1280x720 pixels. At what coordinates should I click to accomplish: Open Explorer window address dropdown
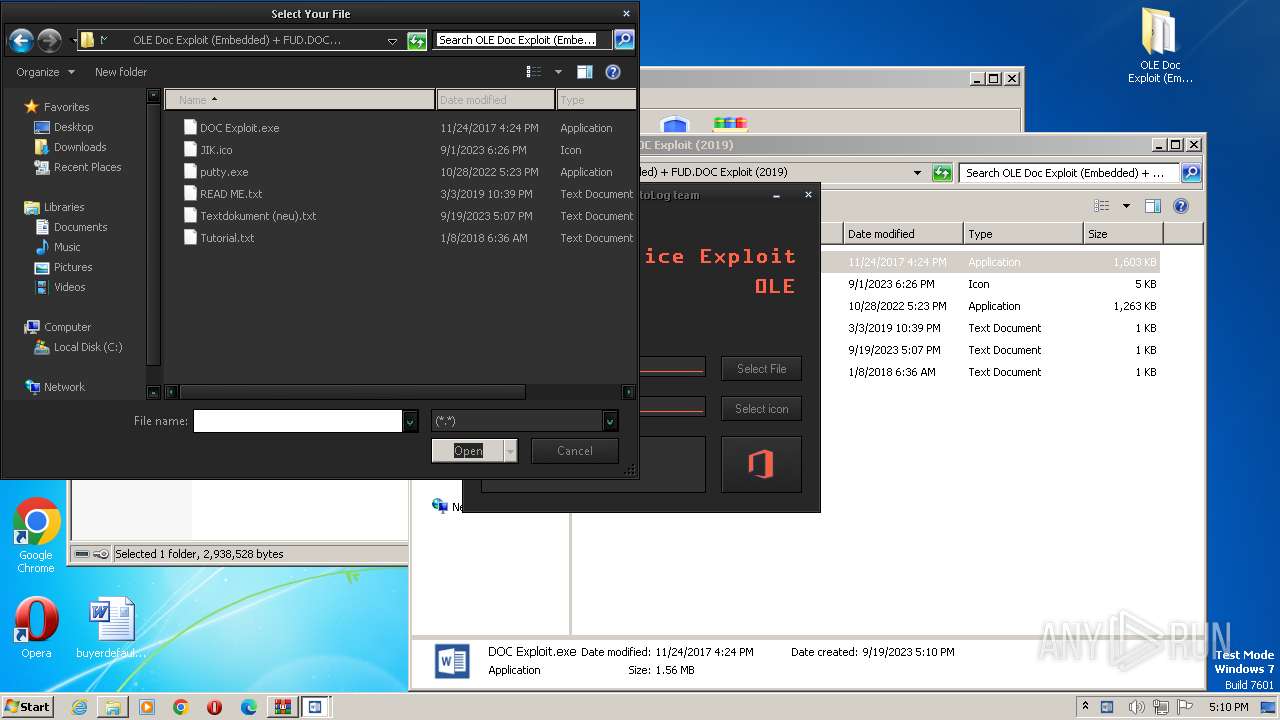point(917,173)
